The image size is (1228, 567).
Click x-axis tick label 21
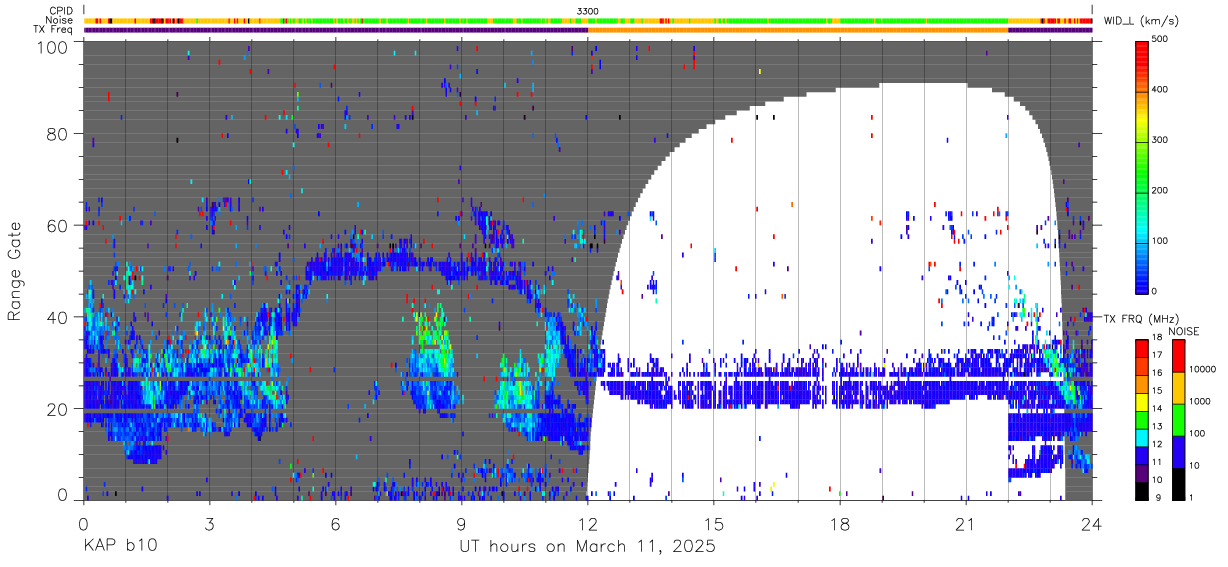(x=966, y=524)
